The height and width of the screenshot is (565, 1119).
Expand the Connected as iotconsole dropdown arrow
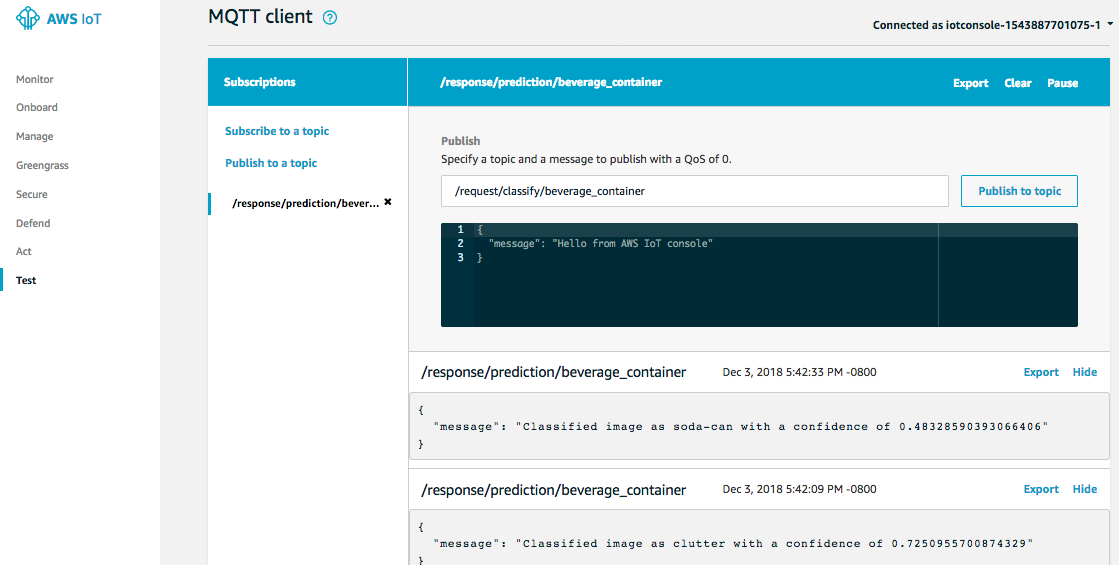[1110, 24]
